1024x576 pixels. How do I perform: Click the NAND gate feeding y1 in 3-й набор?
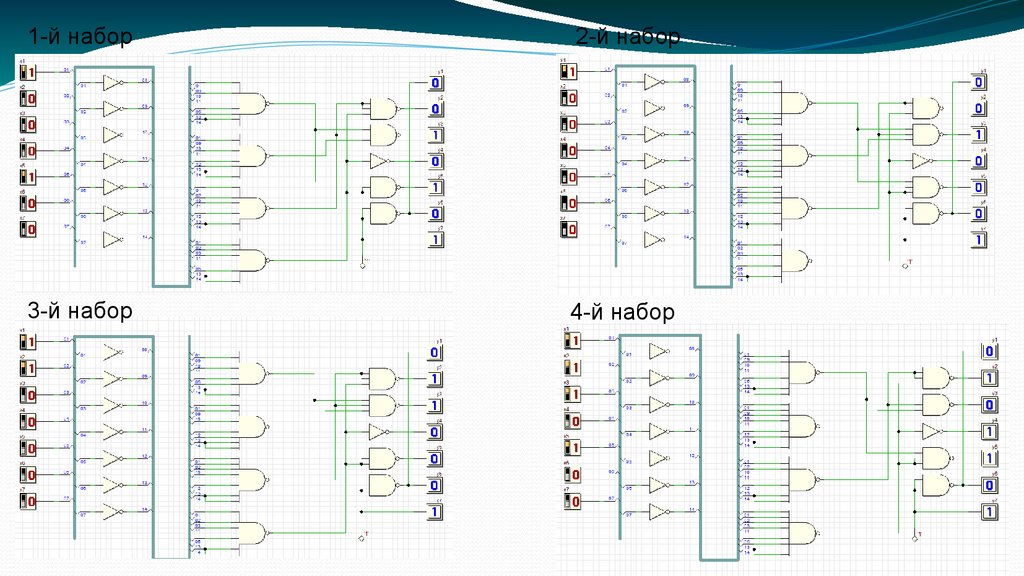382,378
